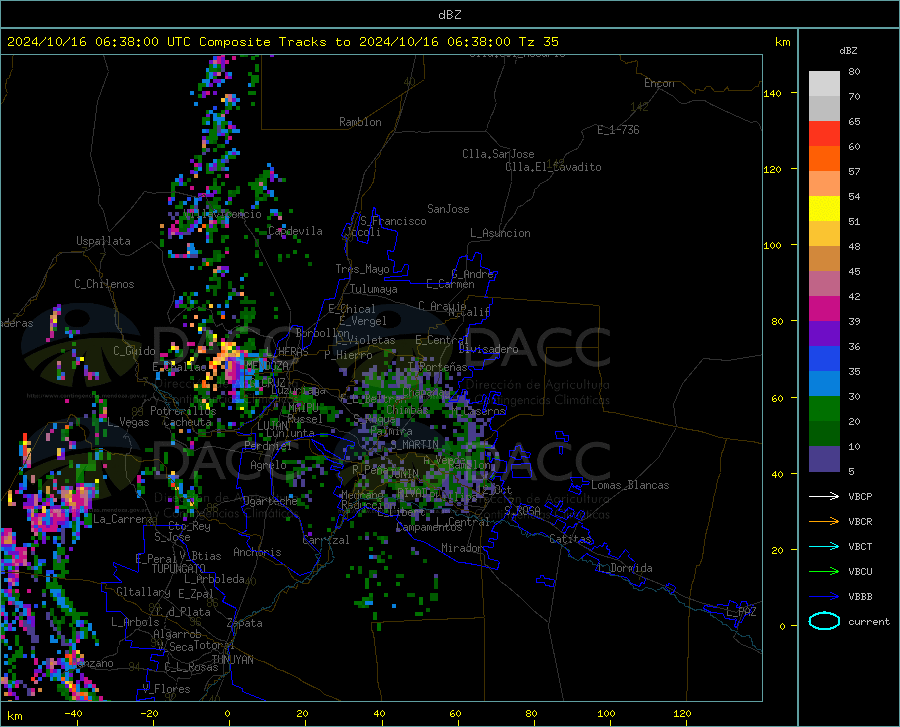Click the S_Francisco map label
Image resolution: width=900 pixels, height=727 pixels.
coord(393,221)
